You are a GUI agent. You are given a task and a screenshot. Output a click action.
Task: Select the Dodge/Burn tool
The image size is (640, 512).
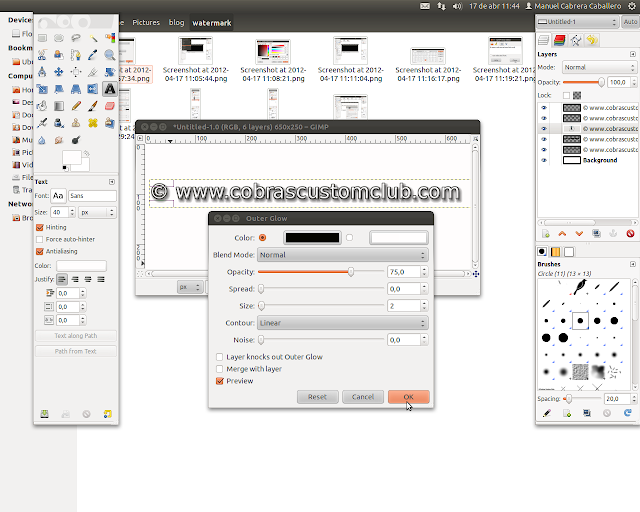click(x=76, y=140)
